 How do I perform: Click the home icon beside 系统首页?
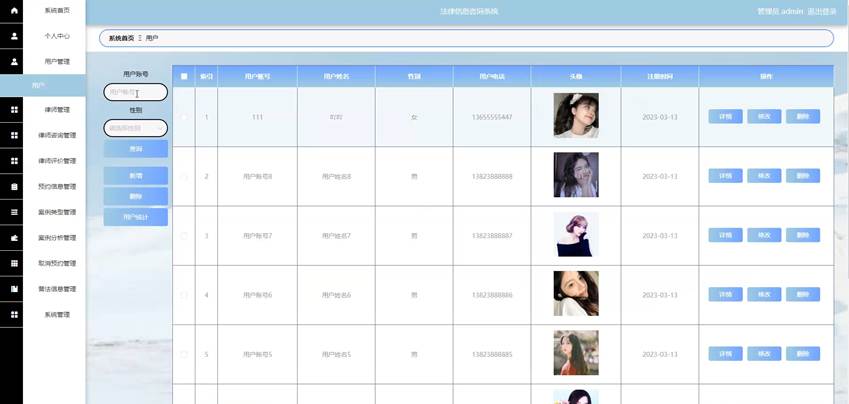pos(14,10)
